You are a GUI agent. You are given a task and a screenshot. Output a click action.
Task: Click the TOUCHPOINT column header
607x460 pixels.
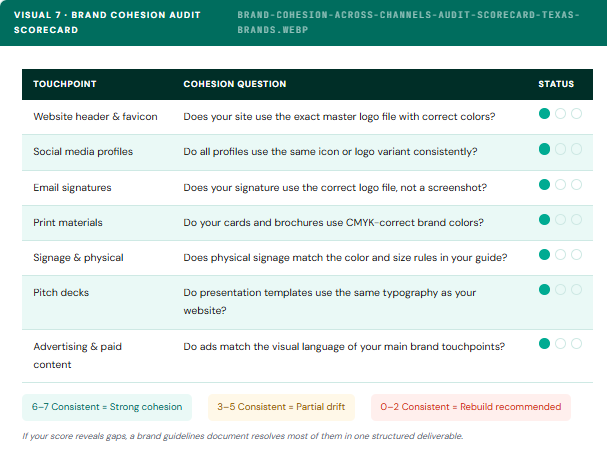click(65, 84)
